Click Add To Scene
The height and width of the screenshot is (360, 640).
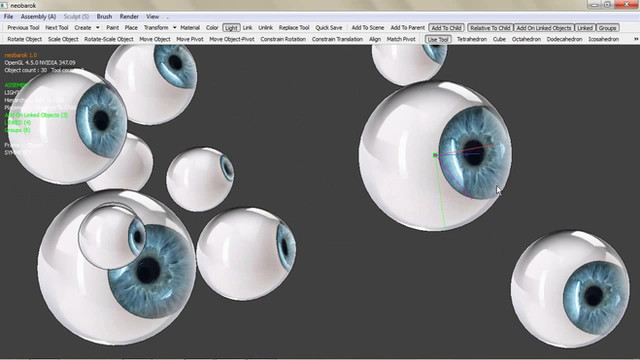[x=368, y=28]
